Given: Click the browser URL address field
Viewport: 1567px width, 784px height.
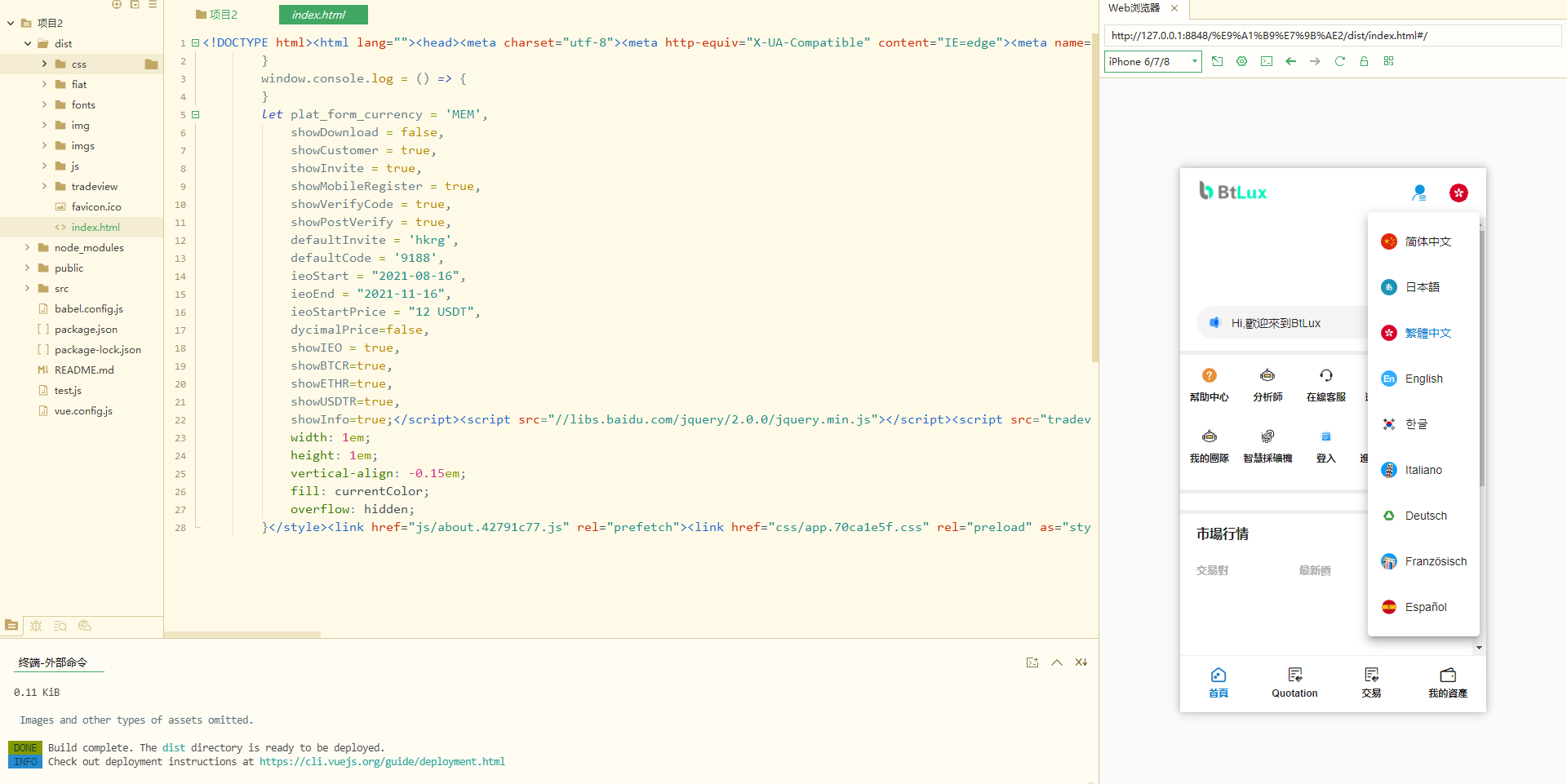Looking at the screenshot, I should 1330,35.
